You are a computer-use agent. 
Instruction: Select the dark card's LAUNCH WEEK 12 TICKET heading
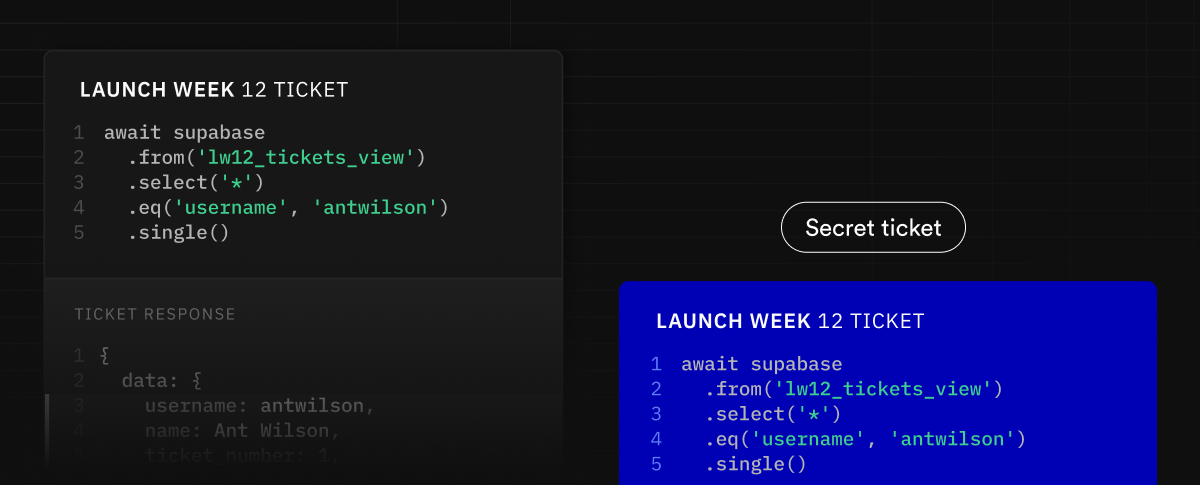214,90
